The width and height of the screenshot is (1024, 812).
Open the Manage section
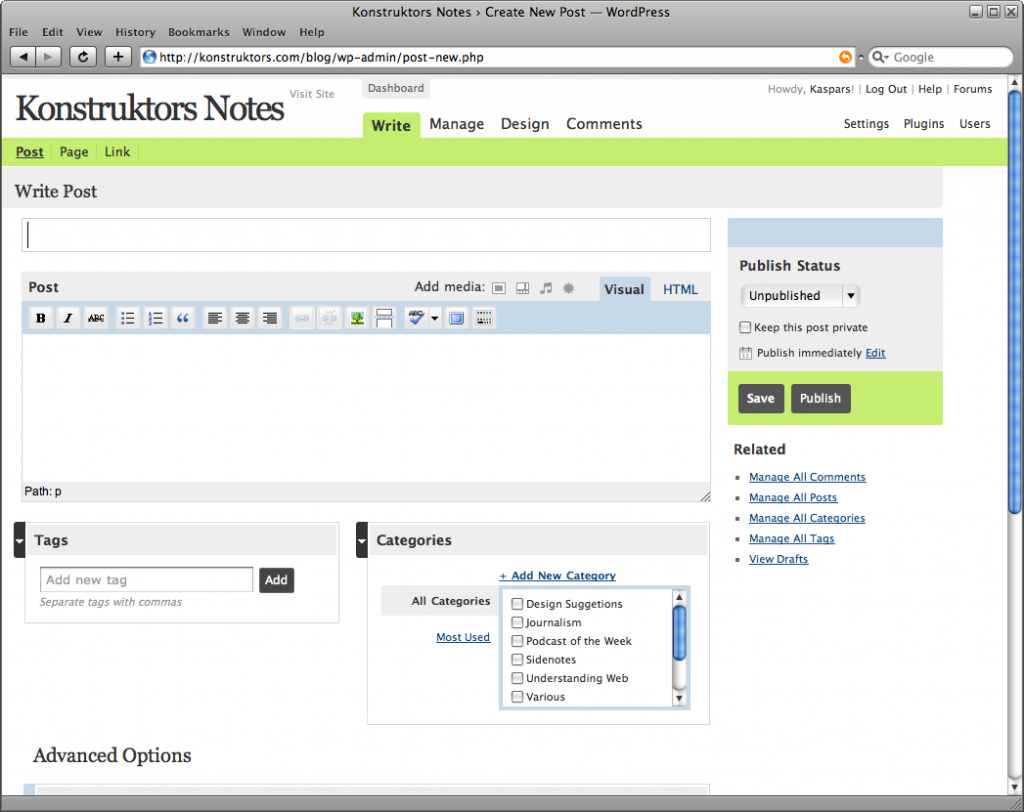tap(456, 124)
